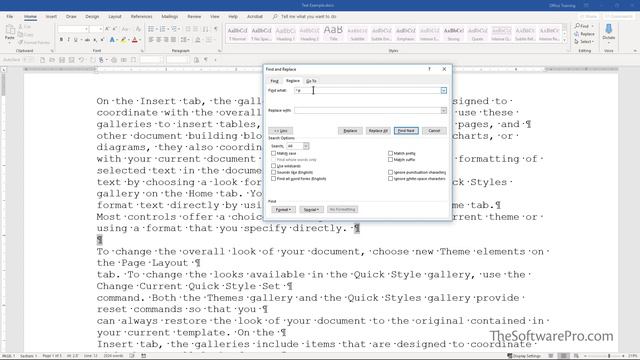Screen dimensions: 640x360
Task: Click the Save icon in quick toolbar
Action: tap(62, 60)
